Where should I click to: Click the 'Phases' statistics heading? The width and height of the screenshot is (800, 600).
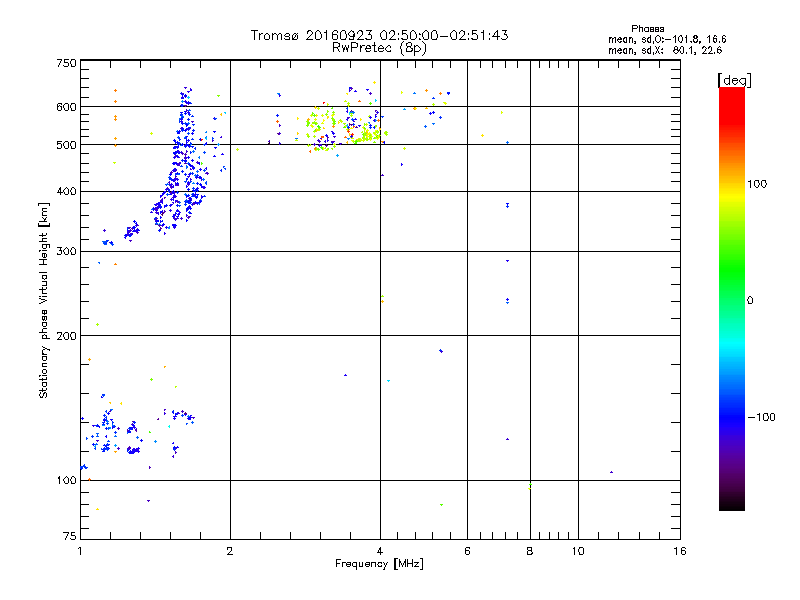click(647, 29)
